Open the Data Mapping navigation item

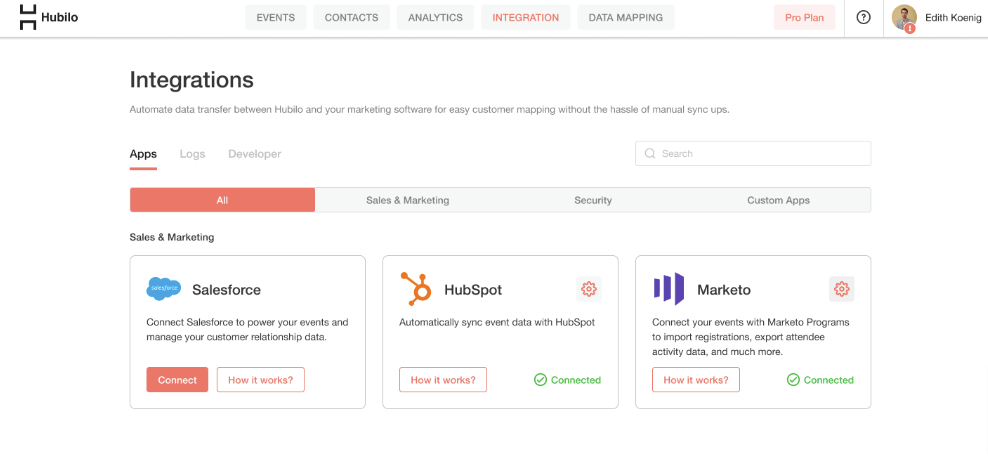(x=626, y=18)
